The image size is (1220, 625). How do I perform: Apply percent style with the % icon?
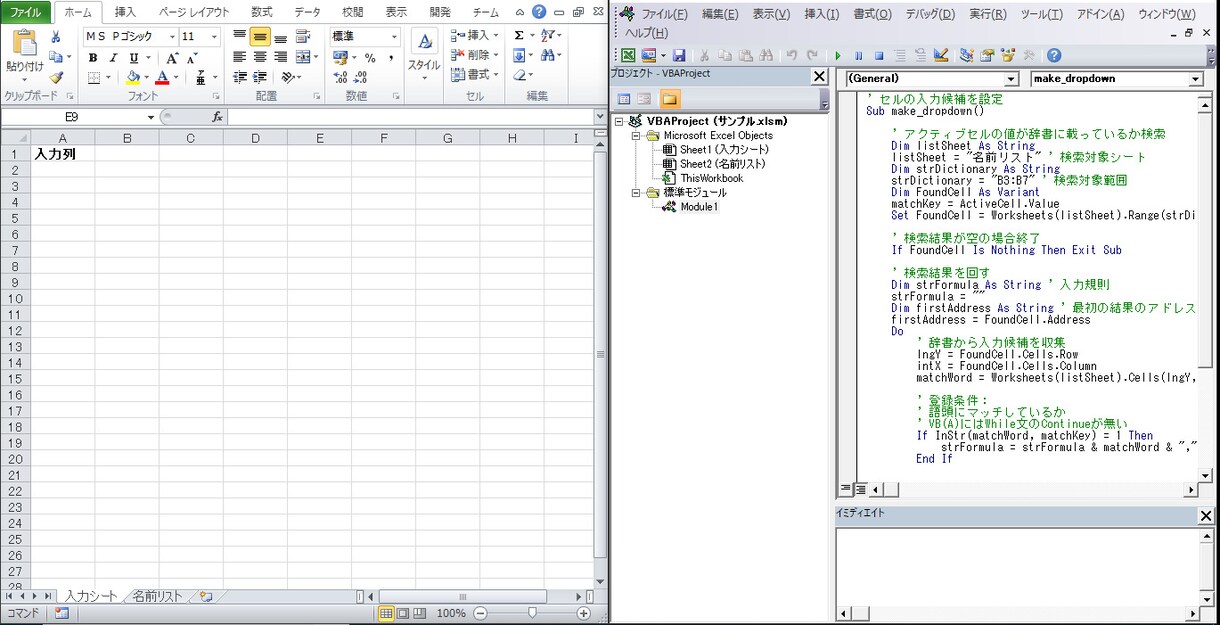(x=369, y=58)
